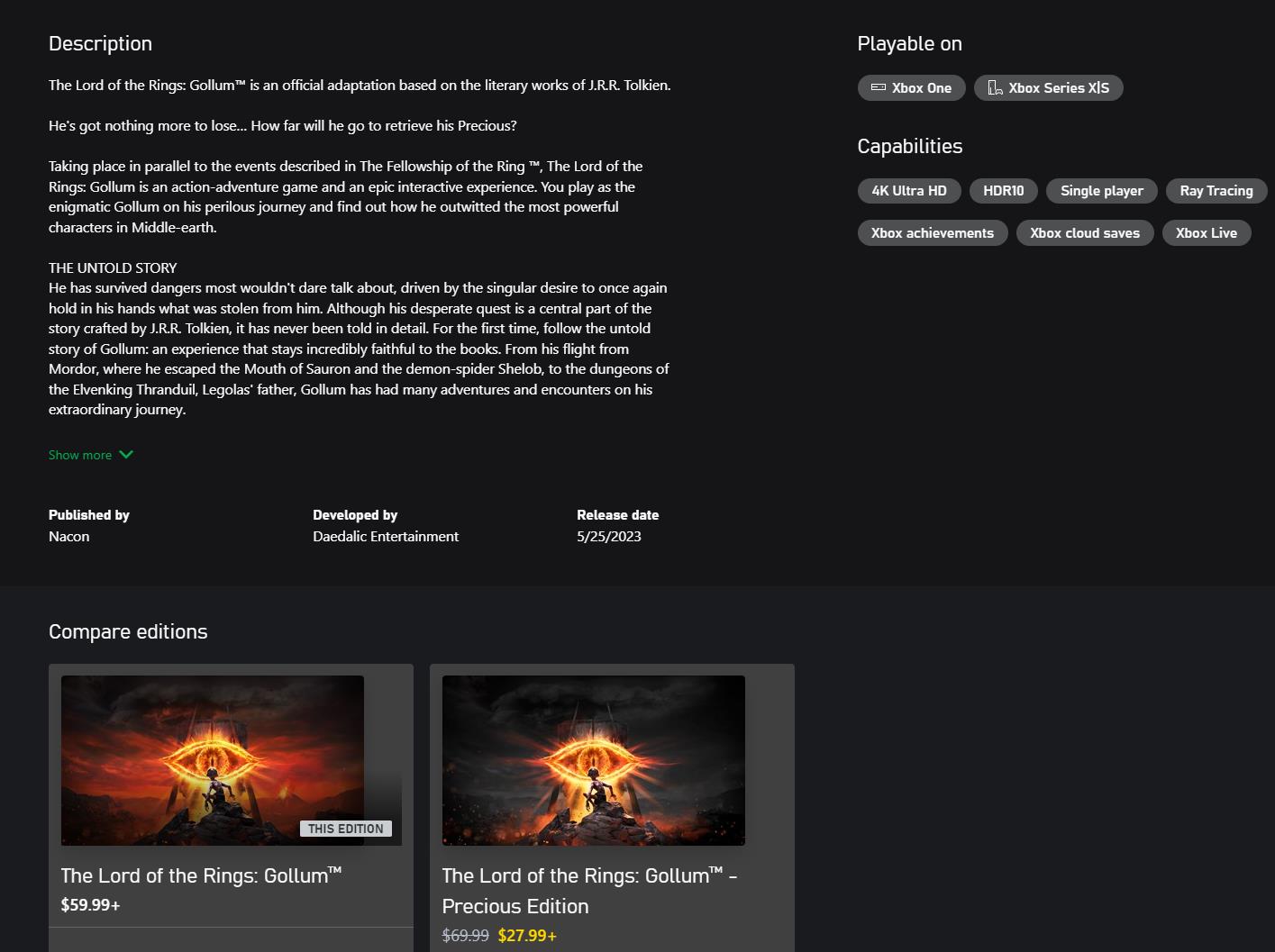Click the struck-through $69.99 price
1275x952 pixels.
coord(466,936)
